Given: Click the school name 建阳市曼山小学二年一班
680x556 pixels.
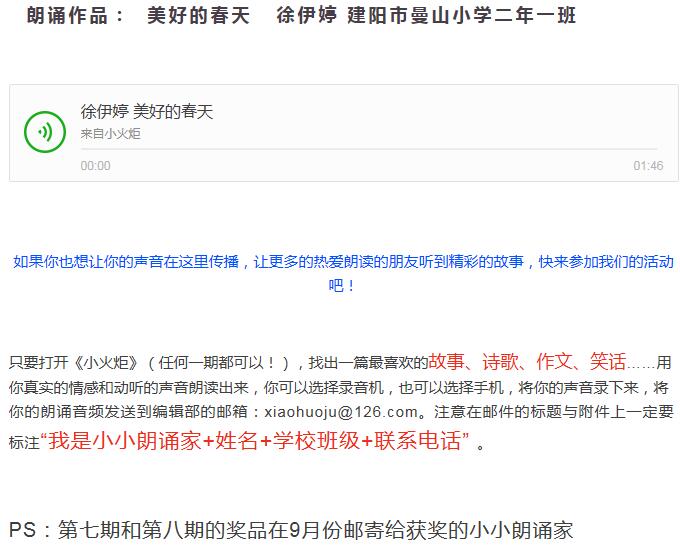Looking at the screenshot, I should pos(462,16).
